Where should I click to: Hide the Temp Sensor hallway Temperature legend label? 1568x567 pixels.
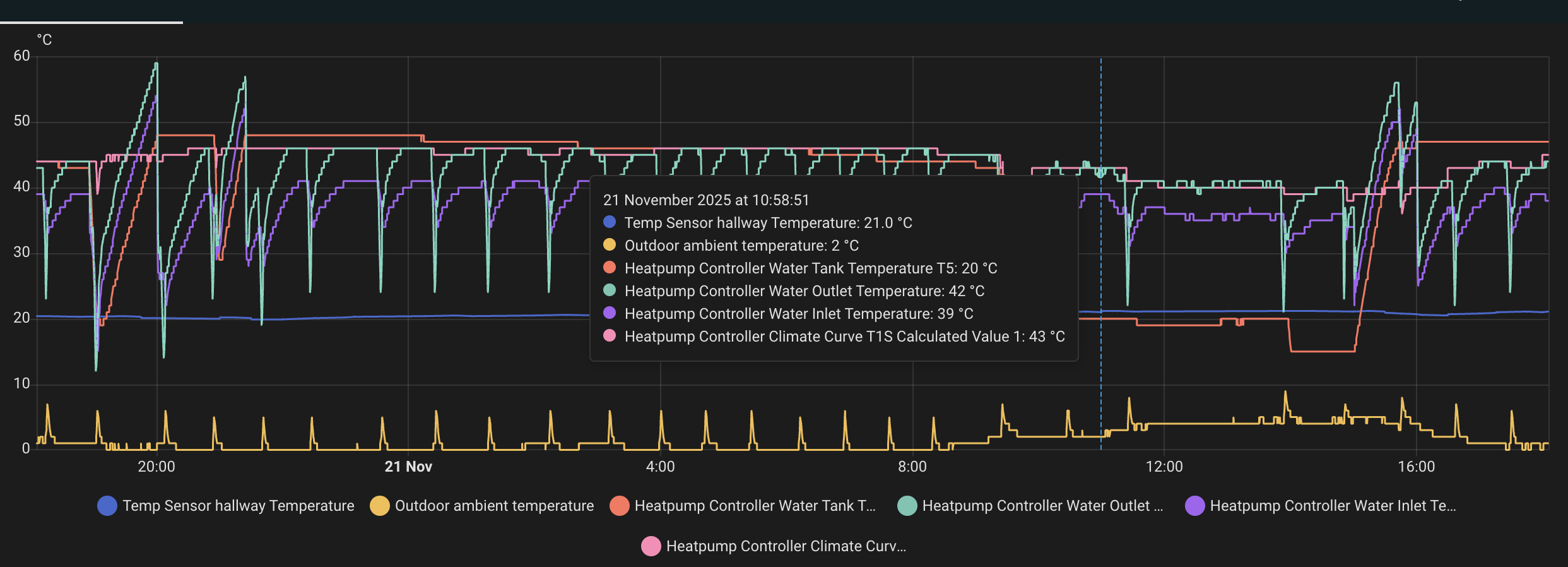tap(238, 506)
